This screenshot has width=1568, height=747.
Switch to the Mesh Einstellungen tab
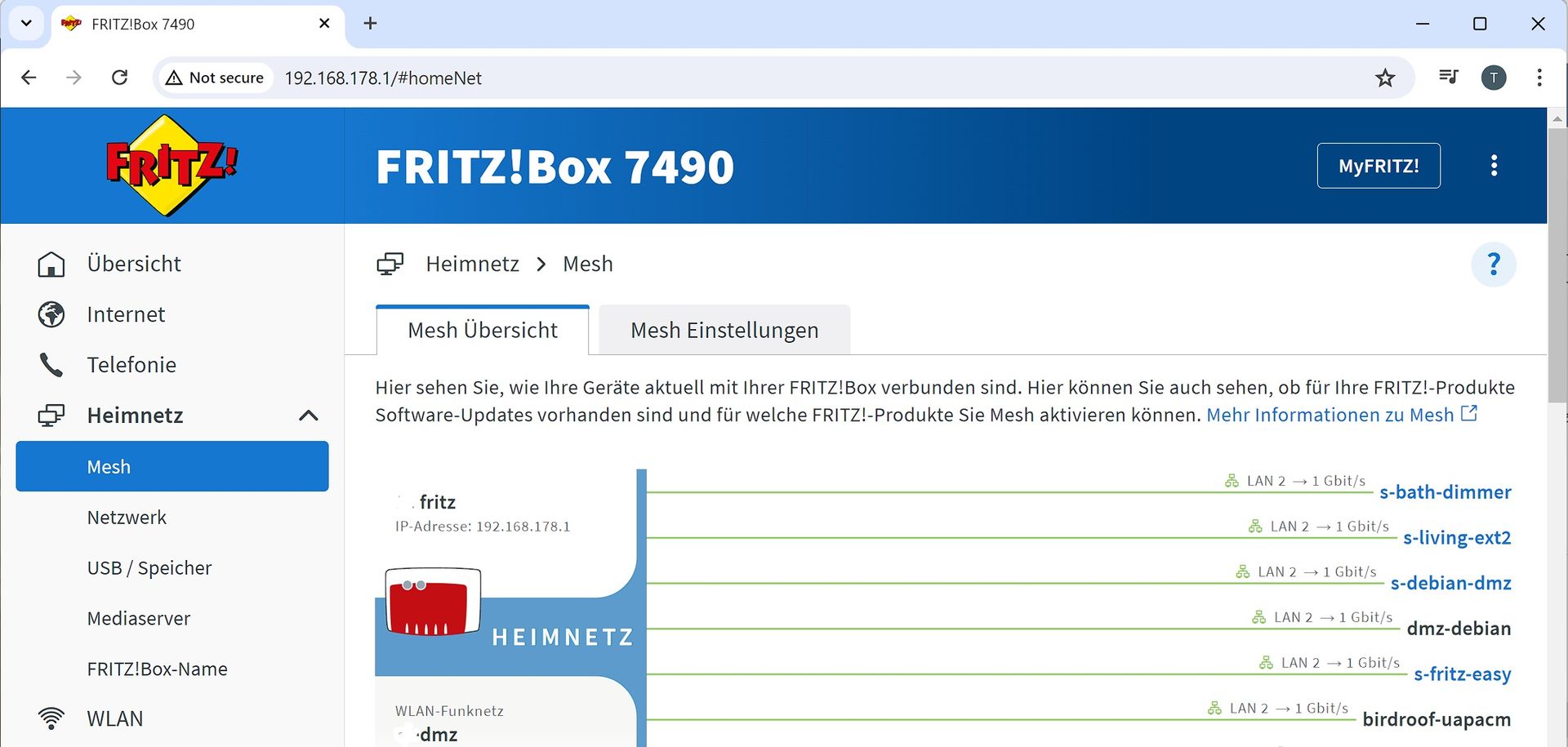point(724,330)
